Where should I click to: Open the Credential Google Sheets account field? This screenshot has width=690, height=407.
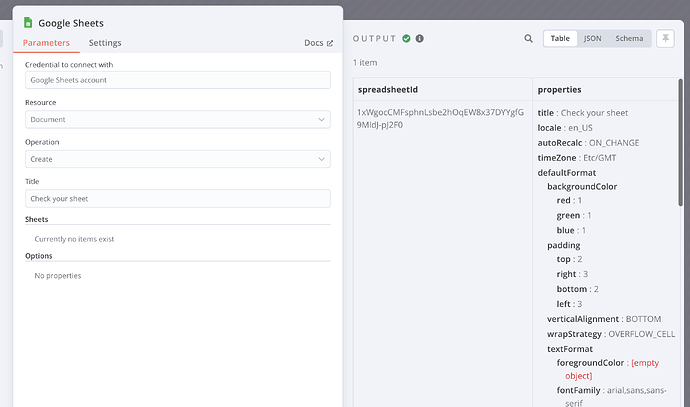pyautogui.click(x=178, y=80)
